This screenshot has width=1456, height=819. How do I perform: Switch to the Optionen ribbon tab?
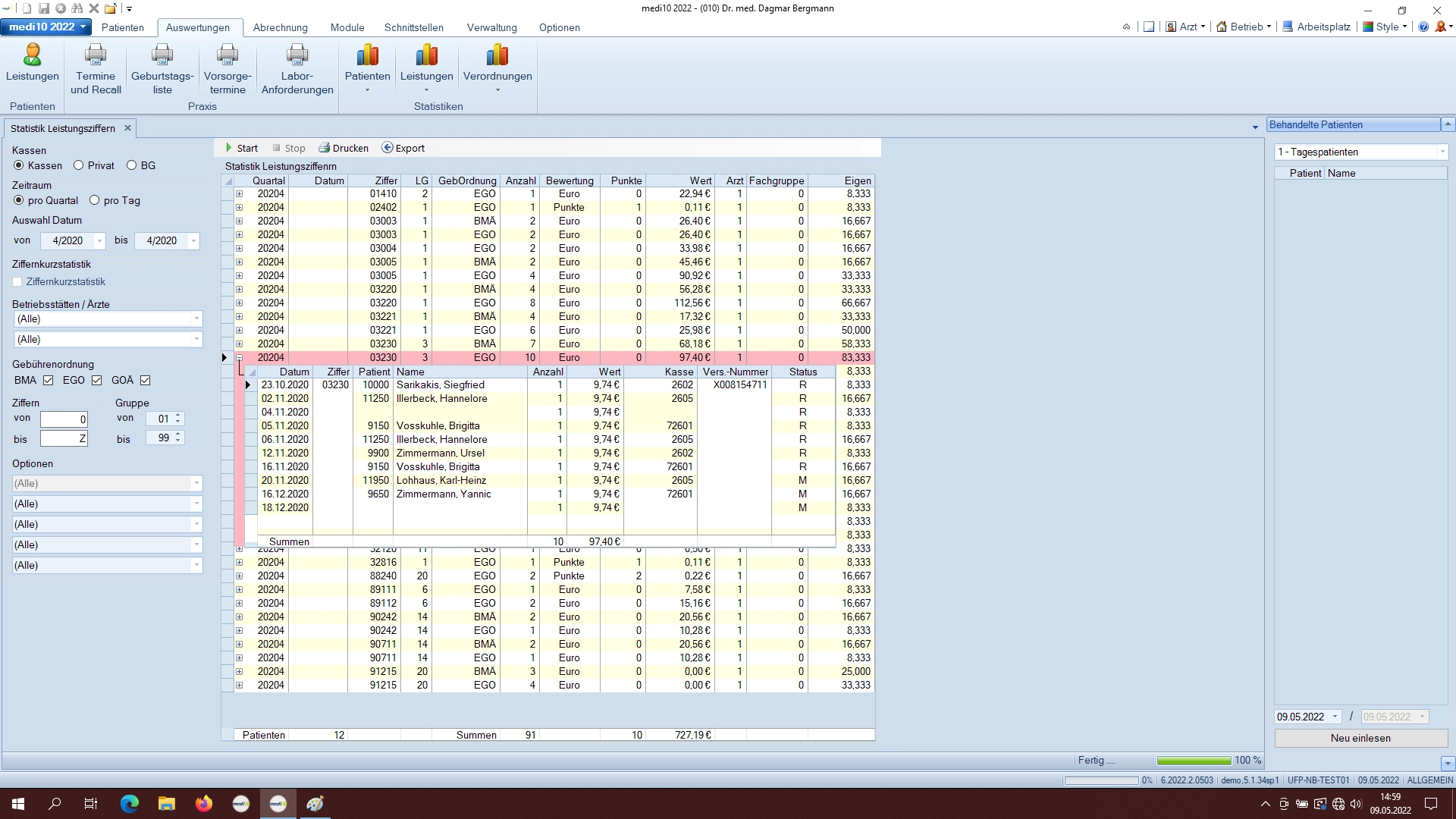pos(560,27)
